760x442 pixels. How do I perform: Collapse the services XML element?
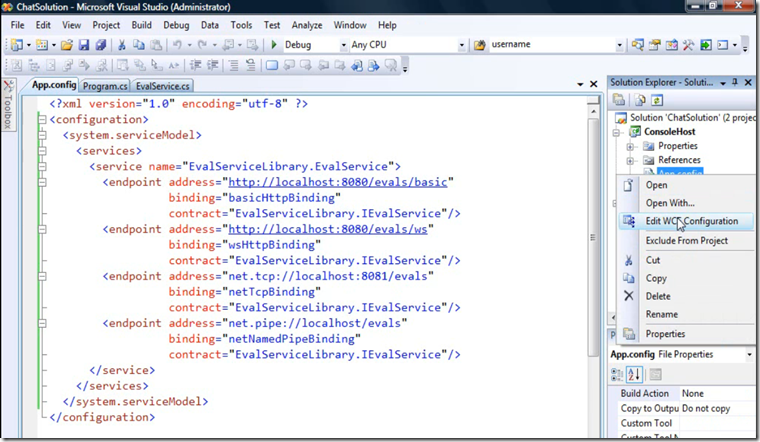point(42,151)
